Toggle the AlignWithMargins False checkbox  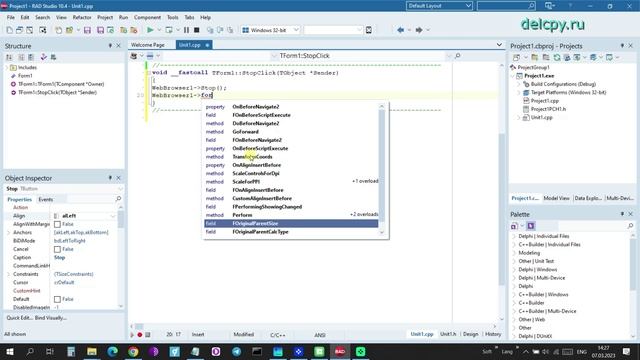57,224
